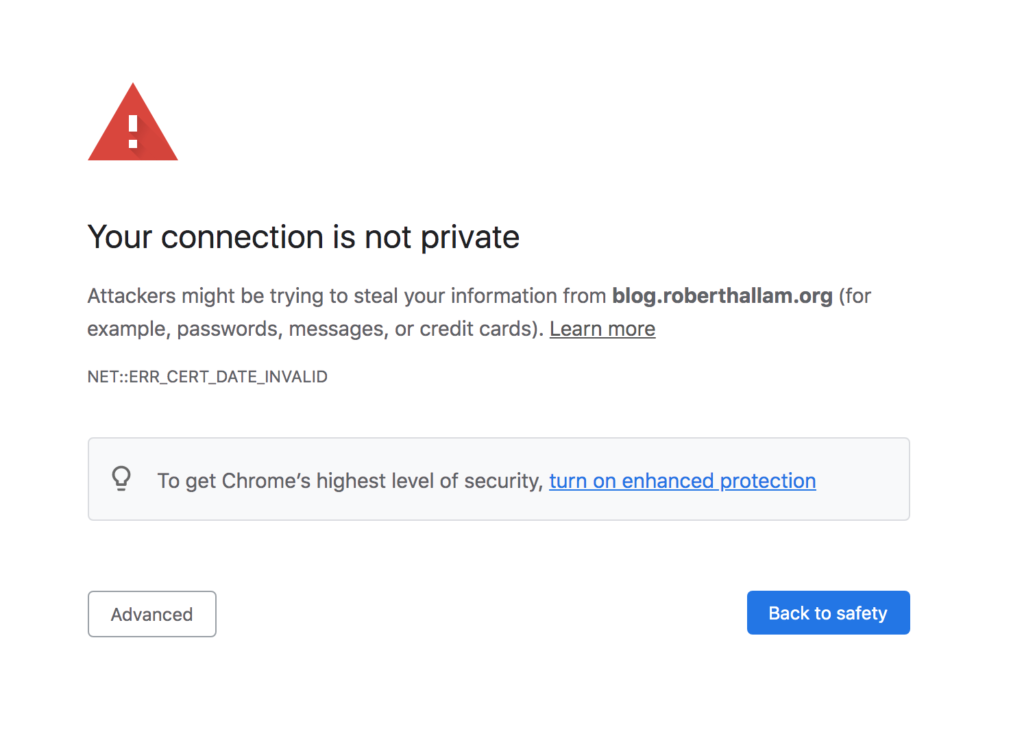
Task: Click the word more in Learn more
Action: click(x=628, y=328)
